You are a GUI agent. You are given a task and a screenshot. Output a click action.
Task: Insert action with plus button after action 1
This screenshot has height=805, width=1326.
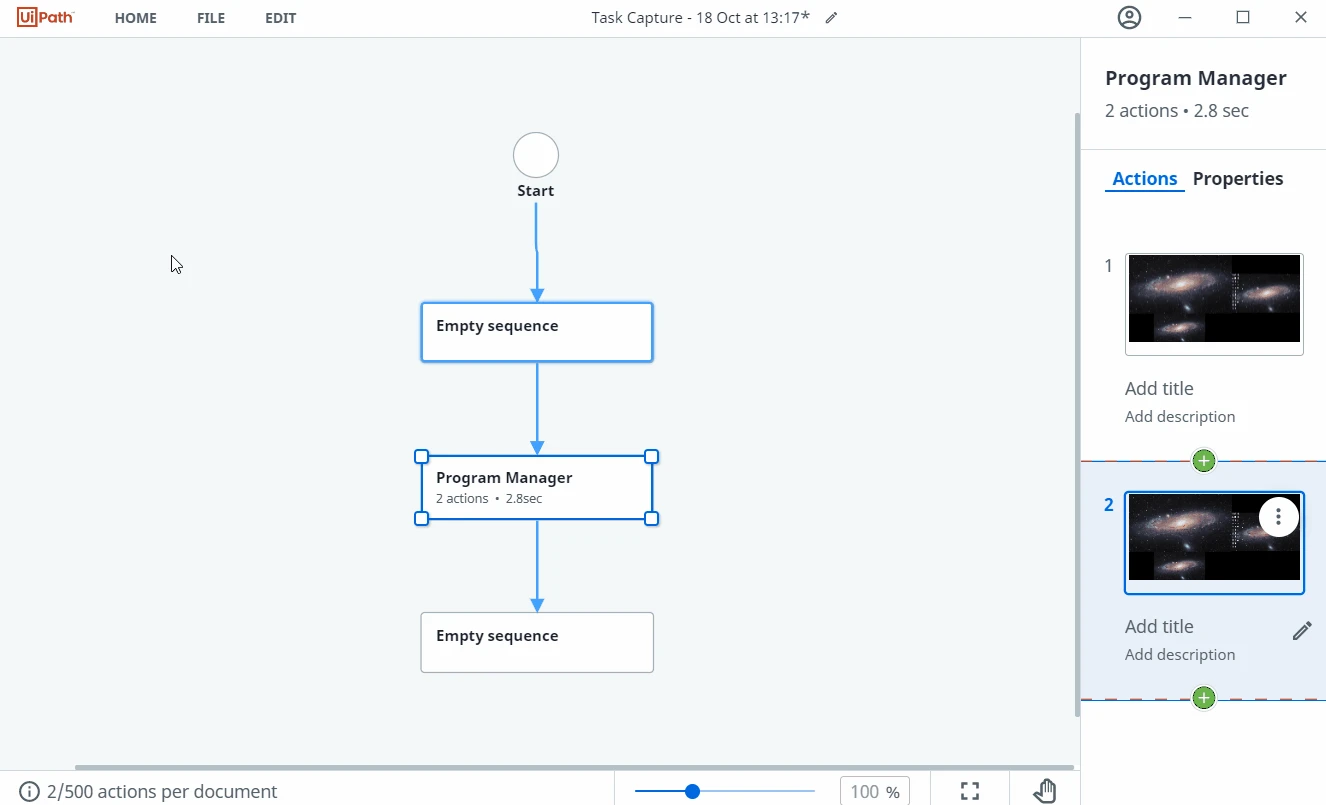coord(1204,461)
